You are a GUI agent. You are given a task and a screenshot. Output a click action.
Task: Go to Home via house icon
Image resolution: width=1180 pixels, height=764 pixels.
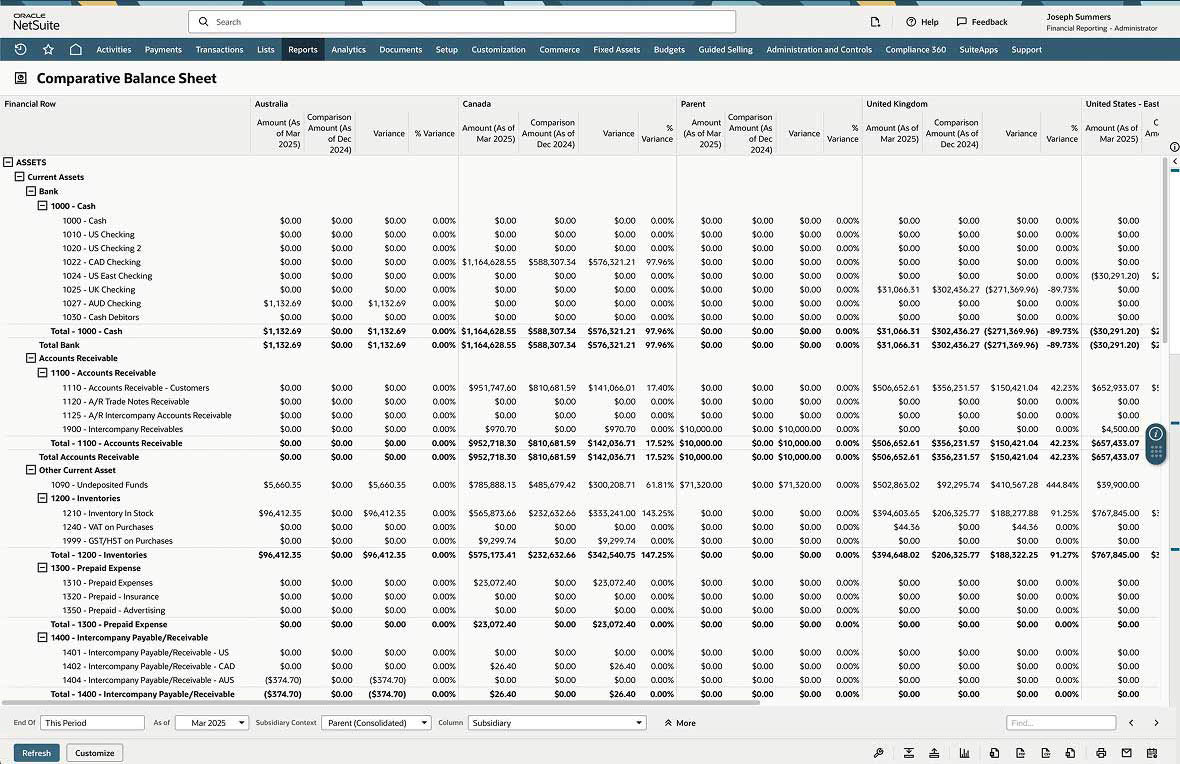point(76,49)
